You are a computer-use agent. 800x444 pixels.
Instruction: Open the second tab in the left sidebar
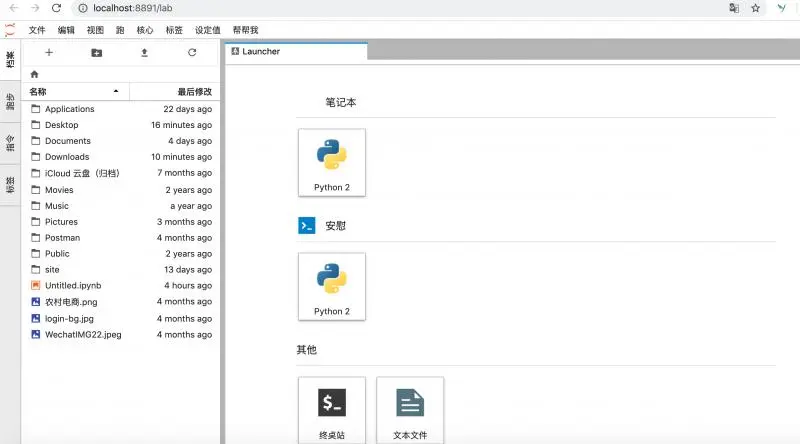[x=10, y=102]
